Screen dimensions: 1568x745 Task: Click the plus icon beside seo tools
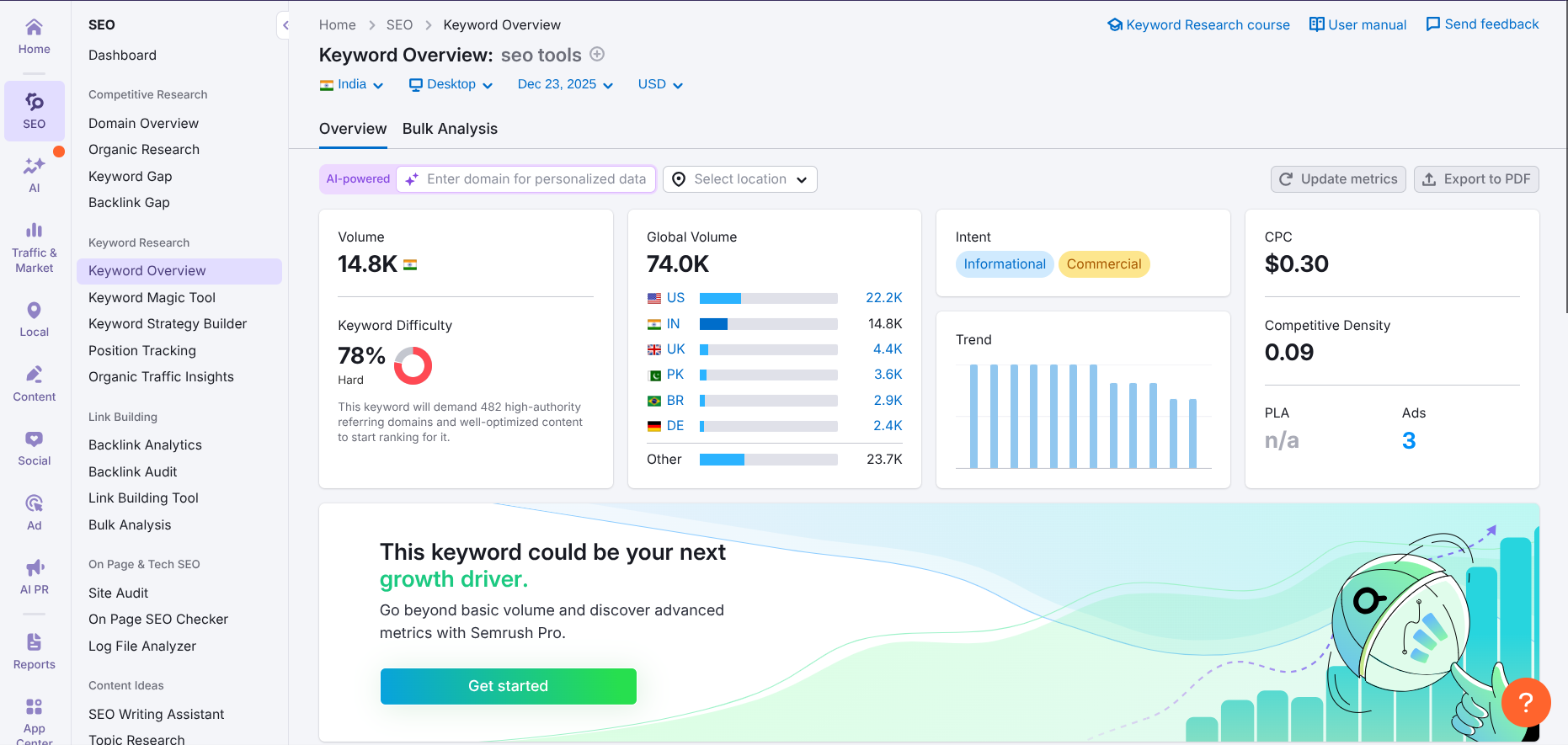point(597,54)
